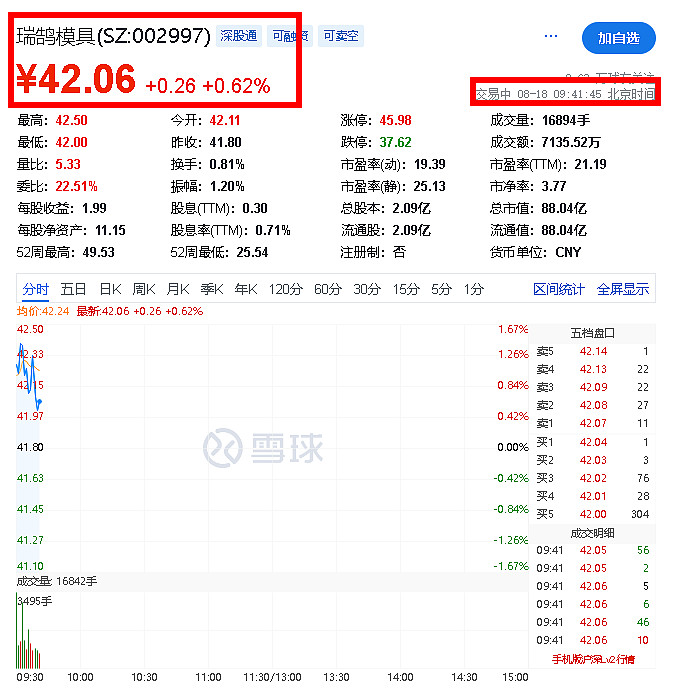Viewport: 686px width, 690px height.
Task: Select the 120分 interval tab
Action: [286, 289]
